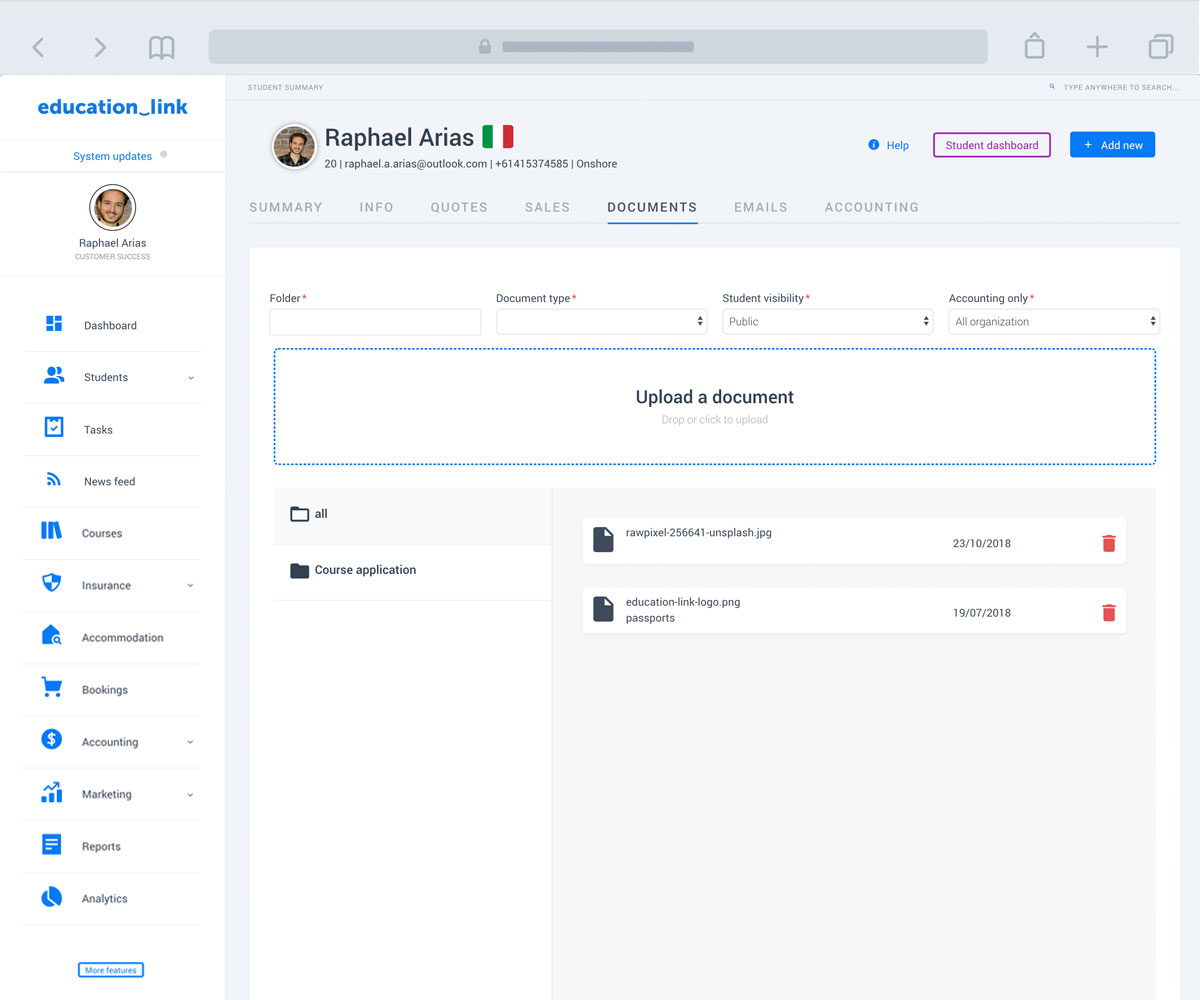Click the search magnifier at top right

click(x=1051, y=87)
